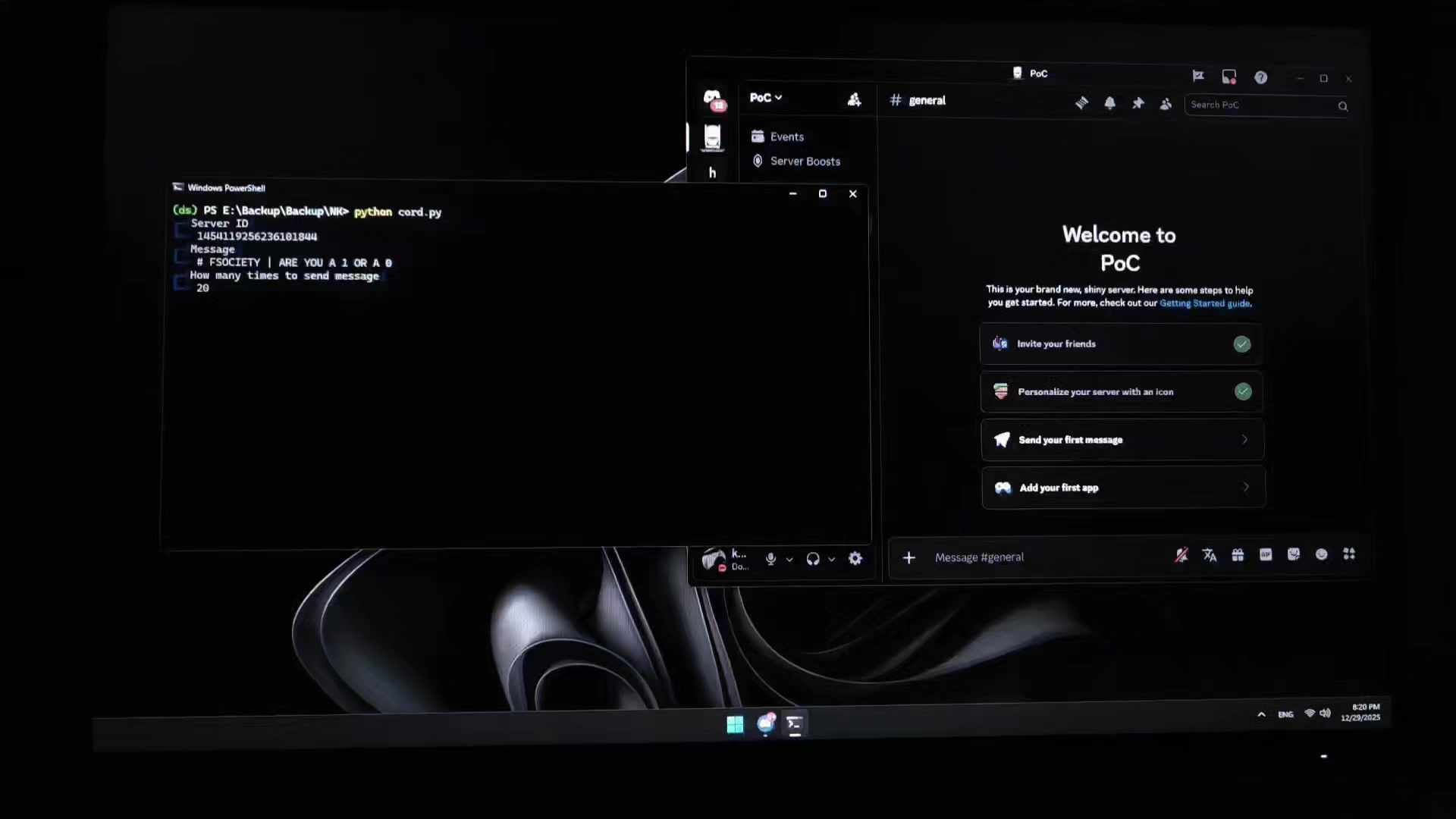
Task: Open the quests flag icon in Discord title bar
Action: 1198,76
